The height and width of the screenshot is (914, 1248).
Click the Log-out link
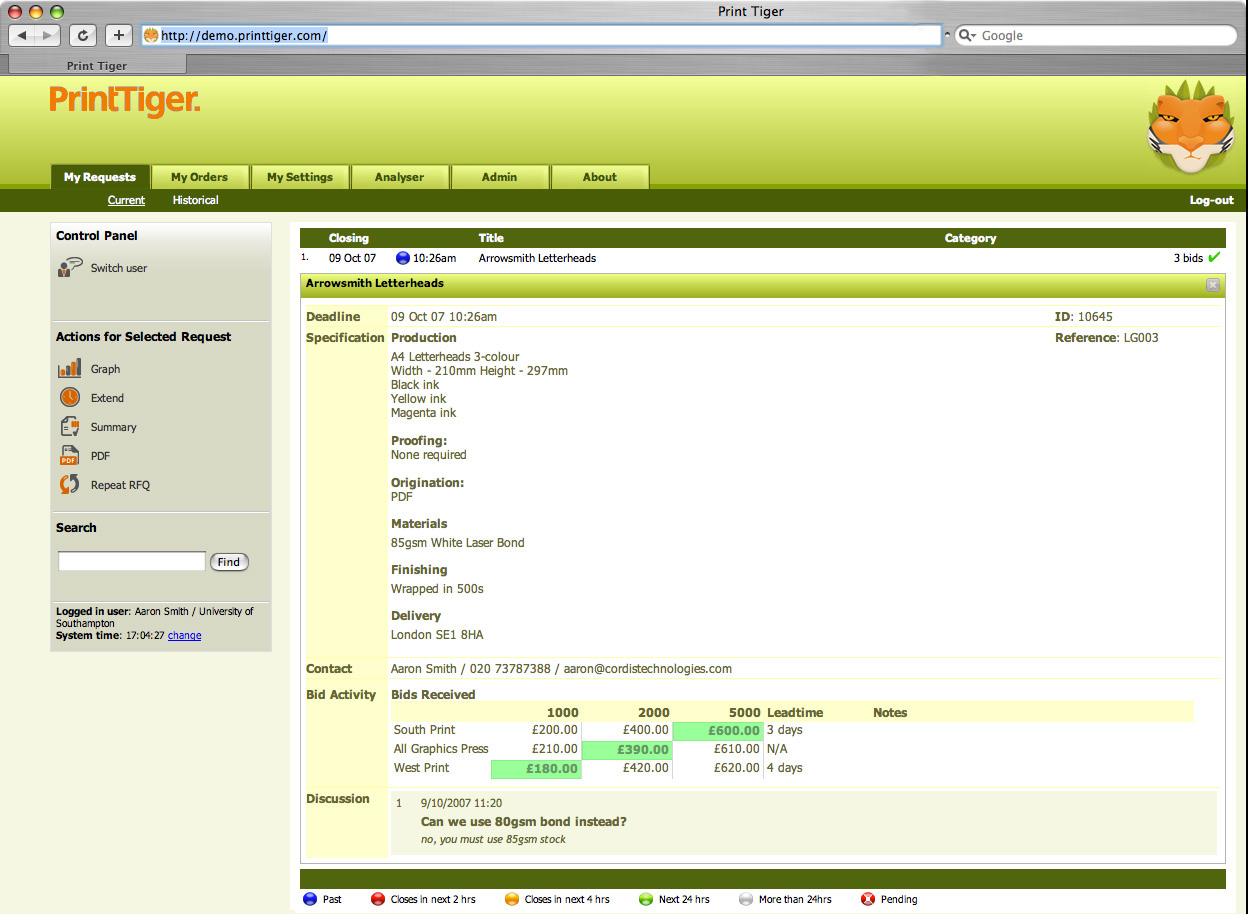point(1211,200)
